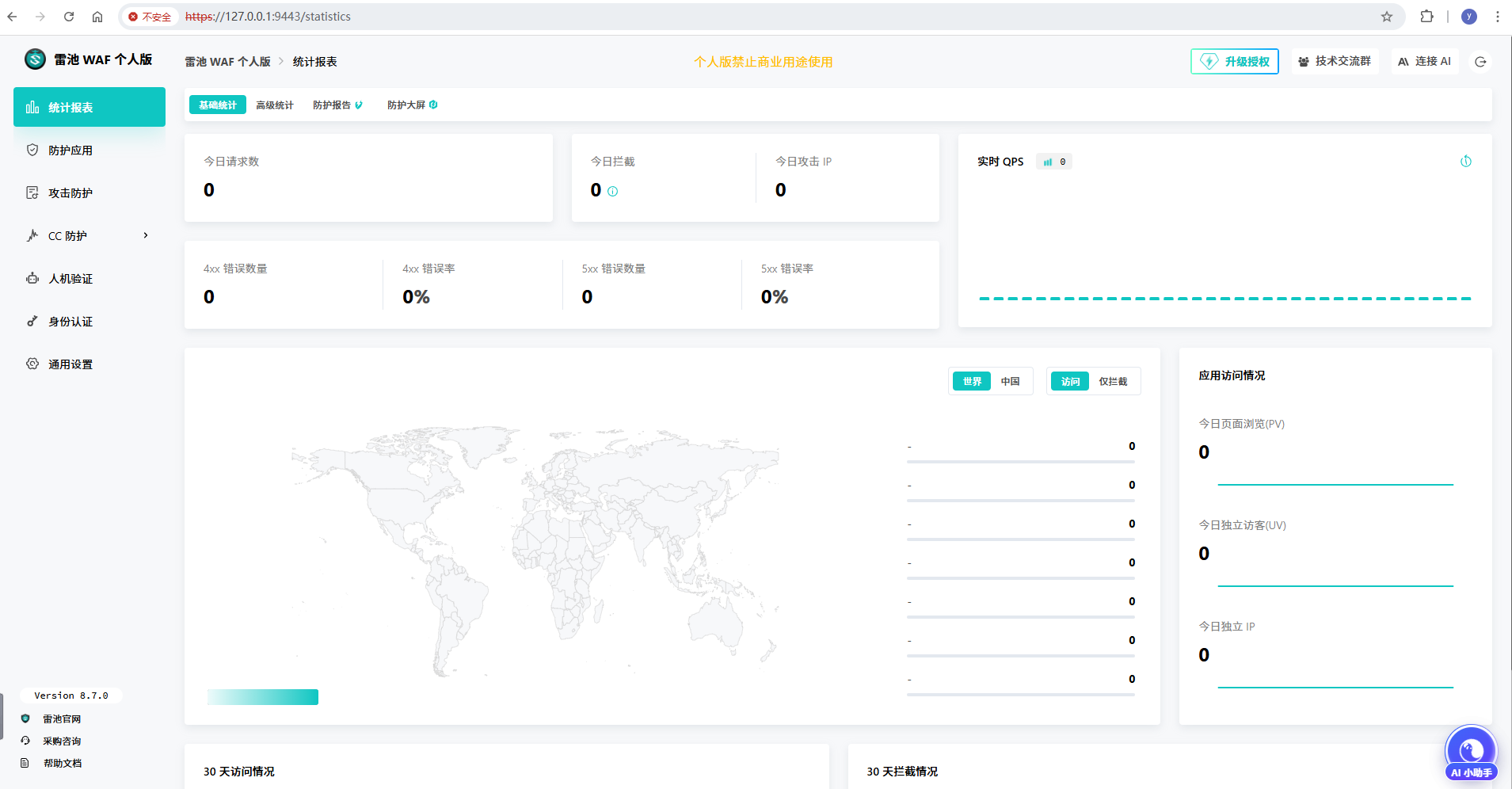This screenshot has width=1512, height=789.
Task: Show 仅拦截 data on the map
Action: (1113, 381)
